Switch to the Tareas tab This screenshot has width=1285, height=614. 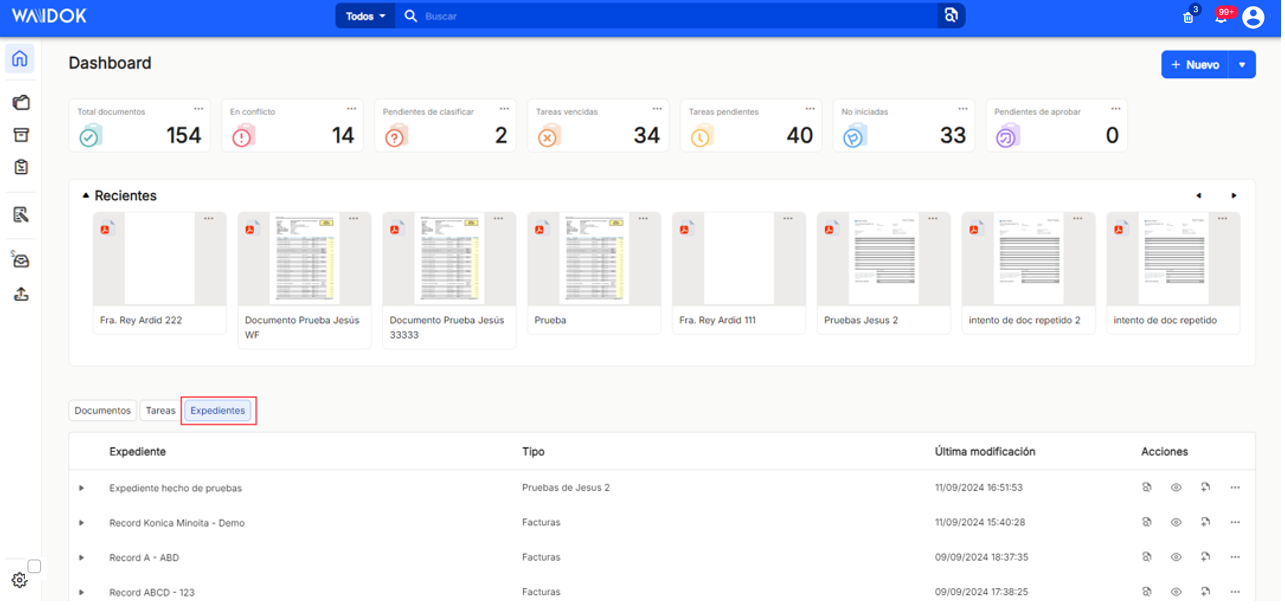click(x=161, y=412)
